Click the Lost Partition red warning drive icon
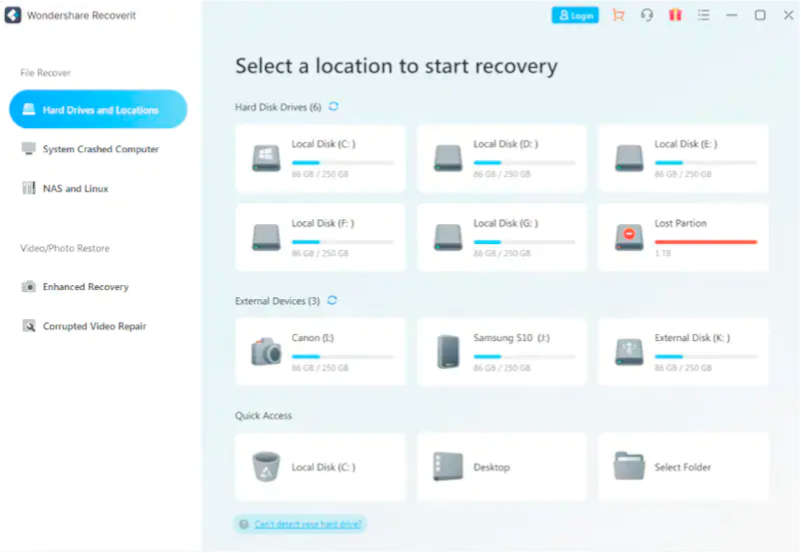This screenshot has height=553, width=801. pos(629,237)
